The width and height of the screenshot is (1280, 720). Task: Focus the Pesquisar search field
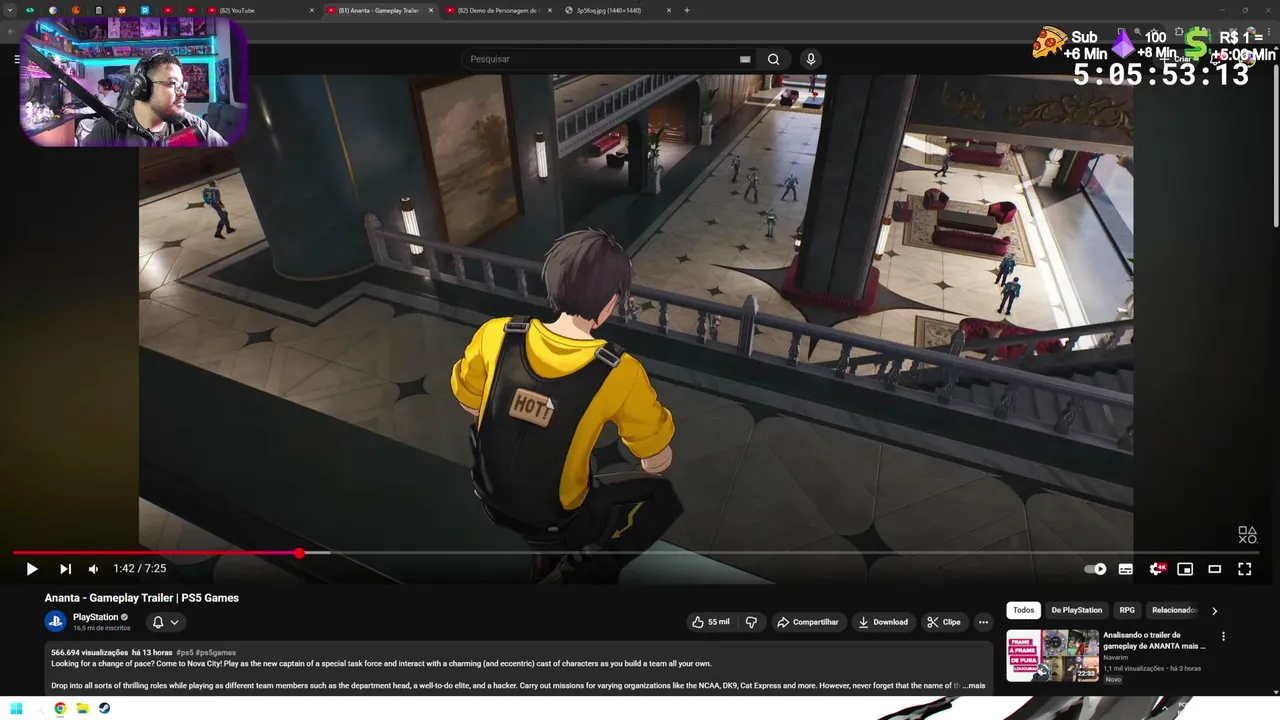tap(600, 59)
